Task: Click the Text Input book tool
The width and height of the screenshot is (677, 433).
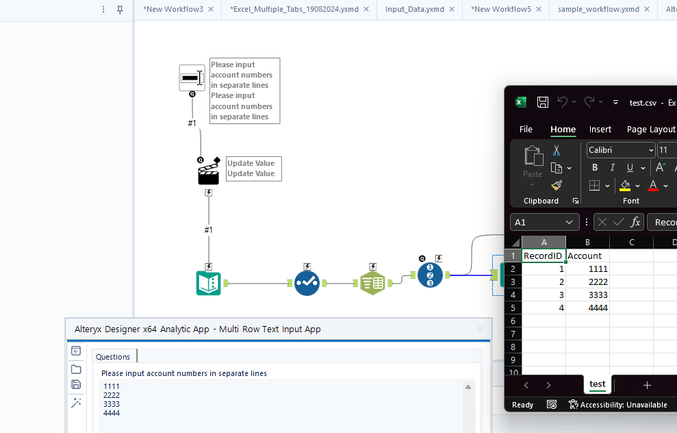Action: 209,283
